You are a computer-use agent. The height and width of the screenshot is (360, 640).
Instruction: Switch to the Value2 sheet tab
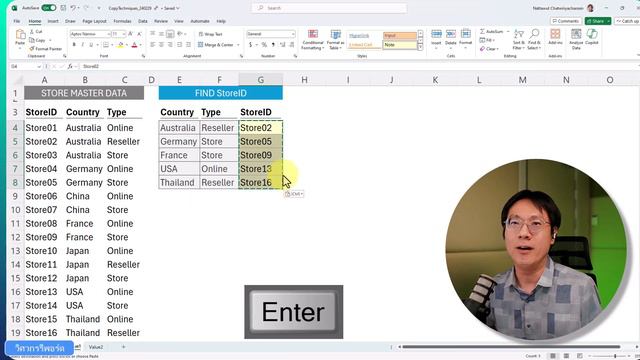pos(96,347)
